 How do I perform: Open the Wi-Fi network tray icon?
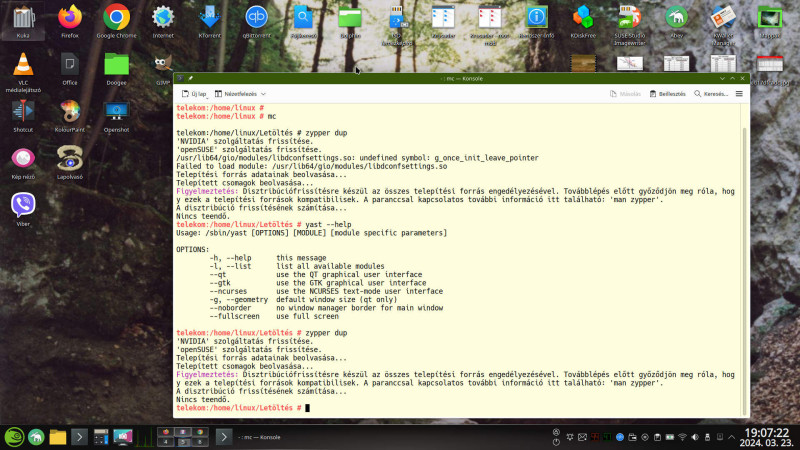[x=682, y=437]
